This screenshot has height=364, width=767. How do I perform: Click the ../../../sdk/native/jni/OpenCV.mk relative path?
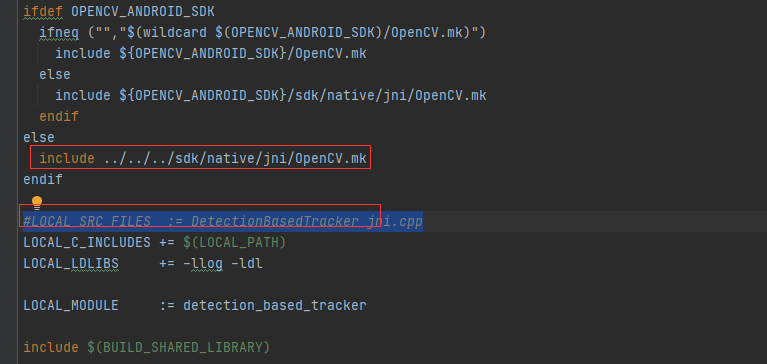pyautogui.click(x=235, y=159)
